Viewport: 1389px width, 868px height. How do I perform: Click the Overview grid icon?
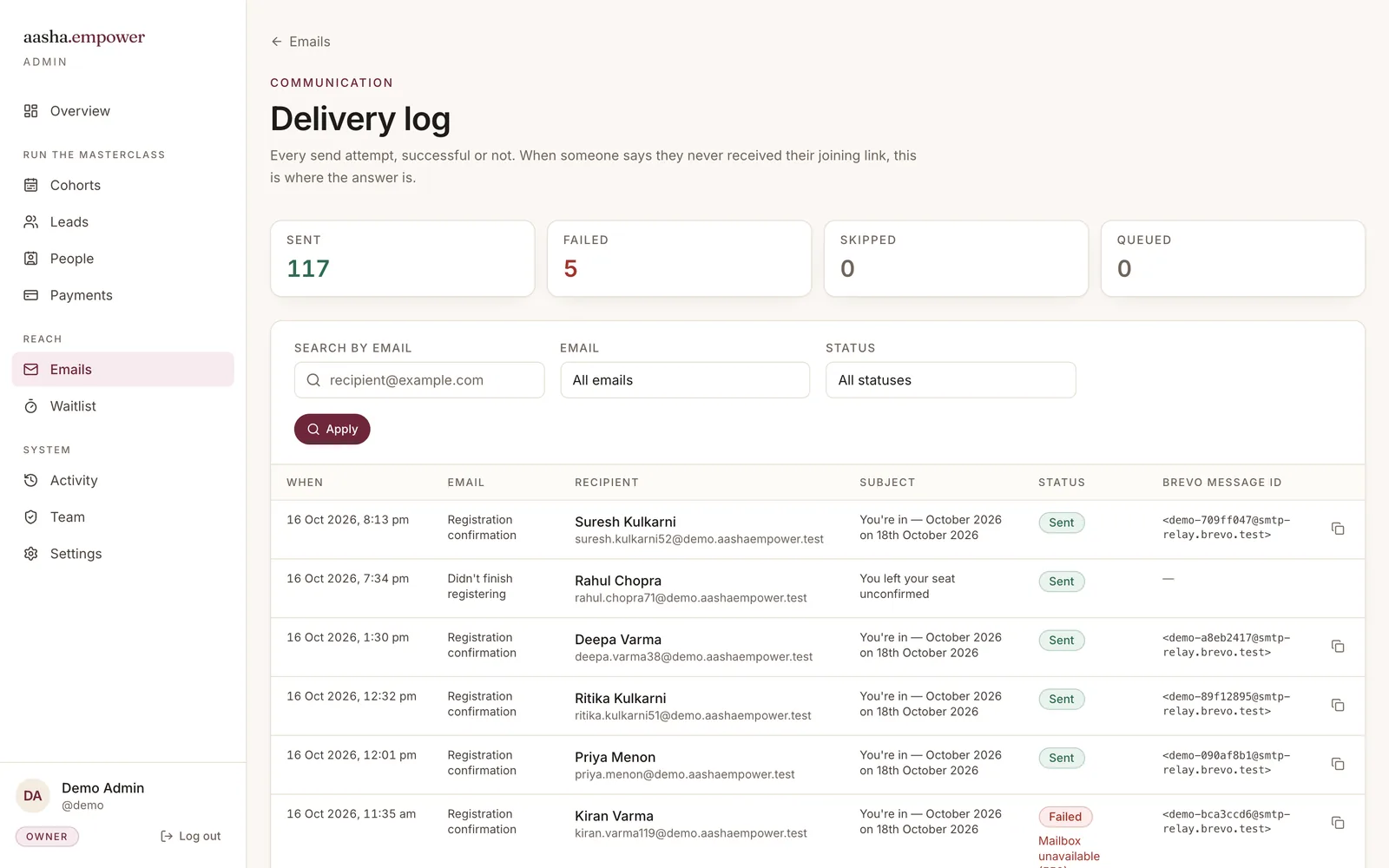pyautogui.click(x=31, y=111)
